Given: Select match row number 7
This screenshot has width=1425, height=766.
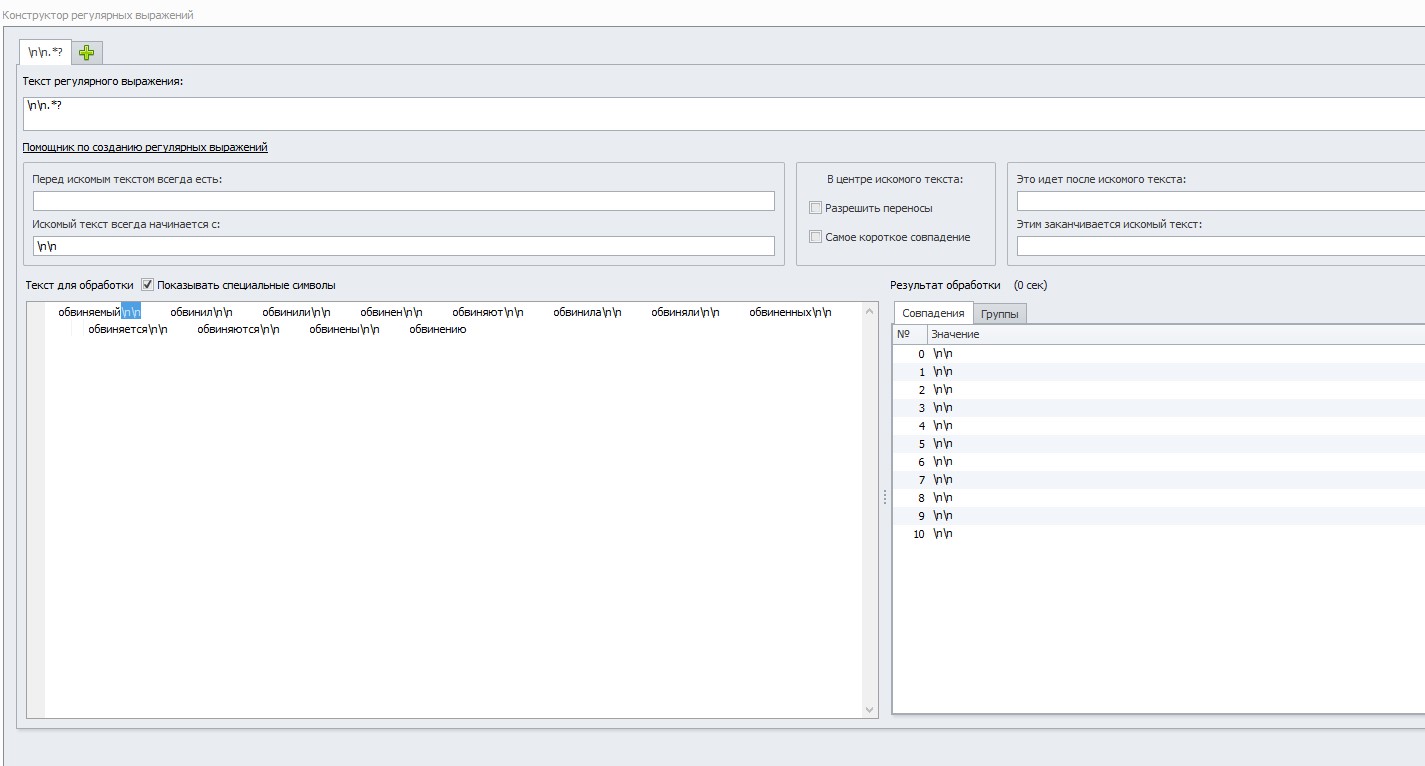Looking at the screenshot, I should 1159,480.
